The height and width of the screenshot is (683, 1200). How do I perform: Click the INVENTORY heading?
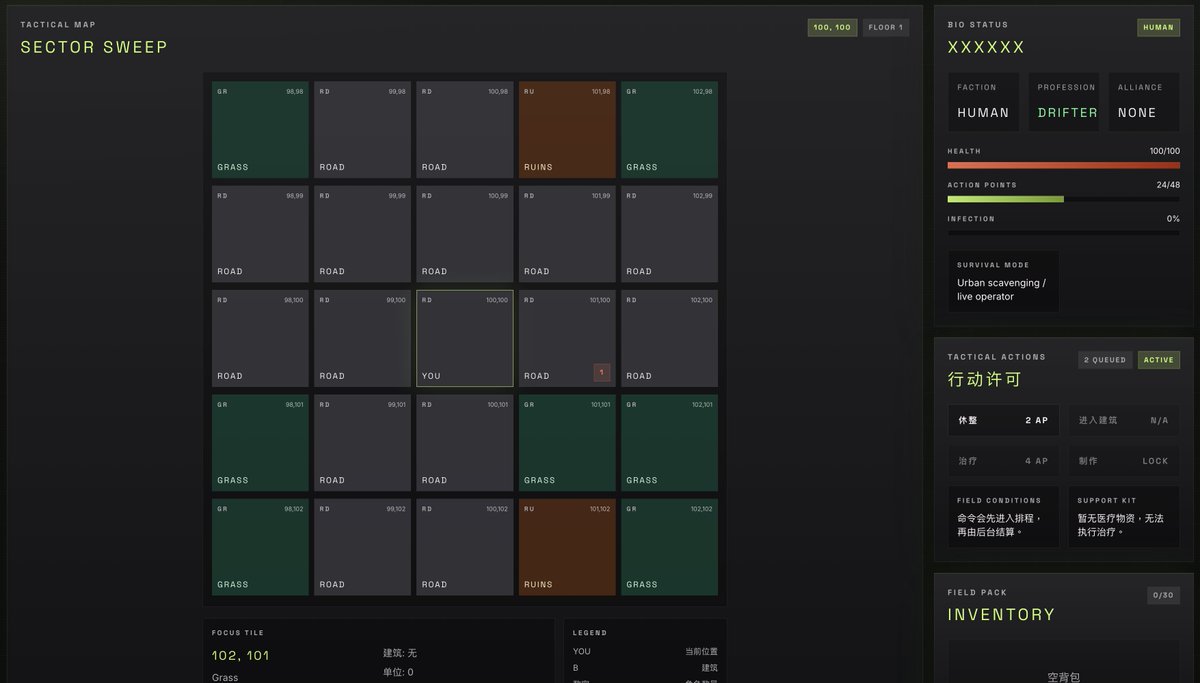[x=1001, y=615]
